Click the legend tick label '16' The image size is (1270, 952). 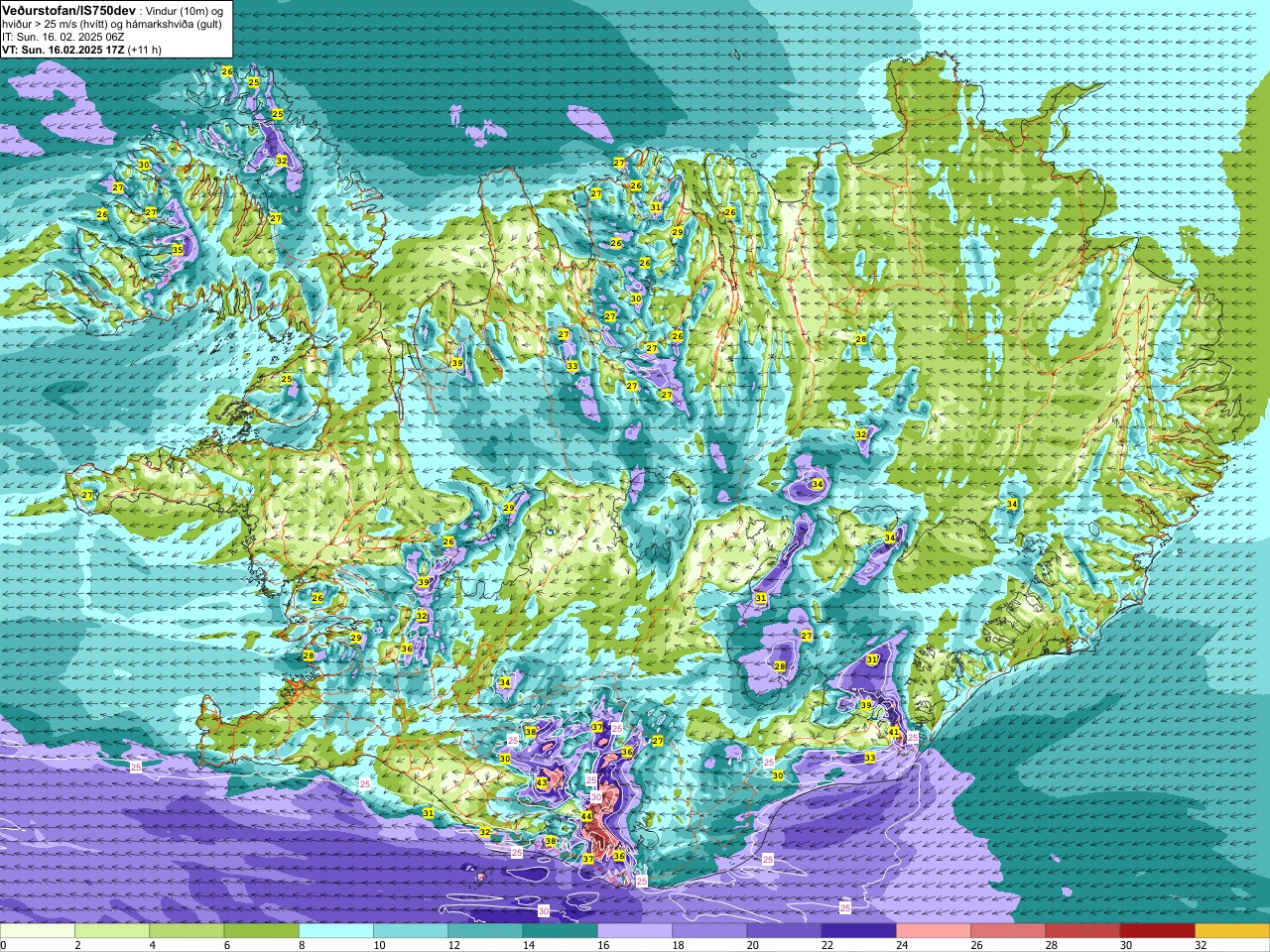coord(603,945)
